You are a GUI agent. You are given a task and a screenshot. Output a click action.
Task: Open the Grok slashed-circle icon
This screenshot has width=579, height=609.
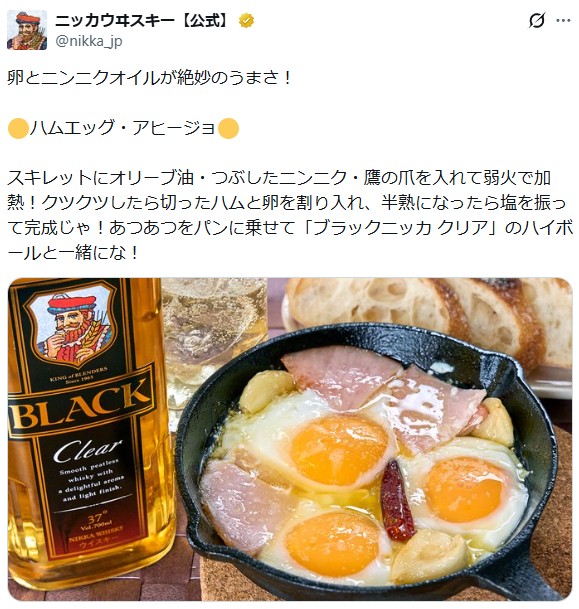[x=537, y=21]
